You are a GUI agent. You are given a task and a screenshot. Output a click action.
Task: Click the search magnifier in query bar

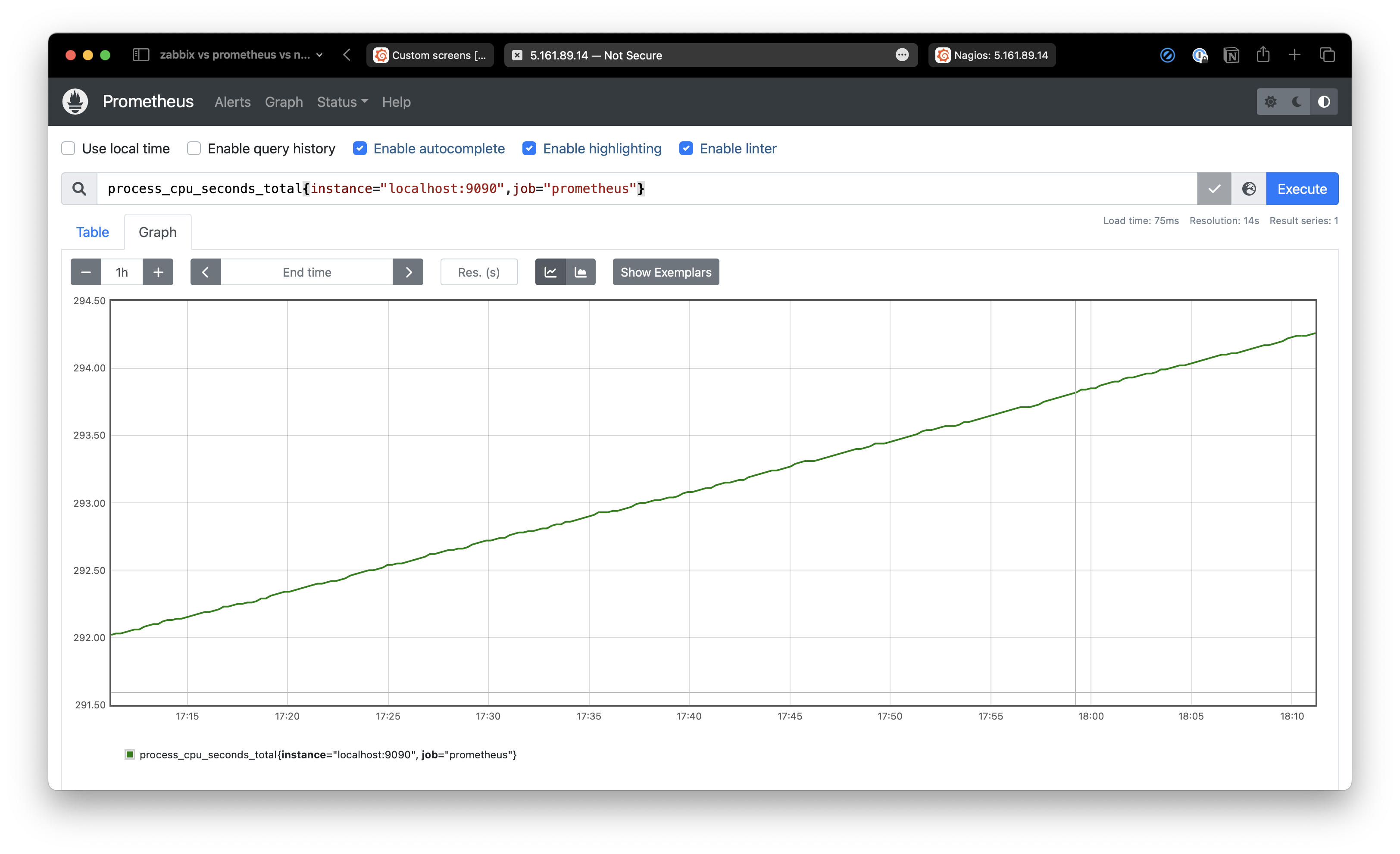coord(79,189)
